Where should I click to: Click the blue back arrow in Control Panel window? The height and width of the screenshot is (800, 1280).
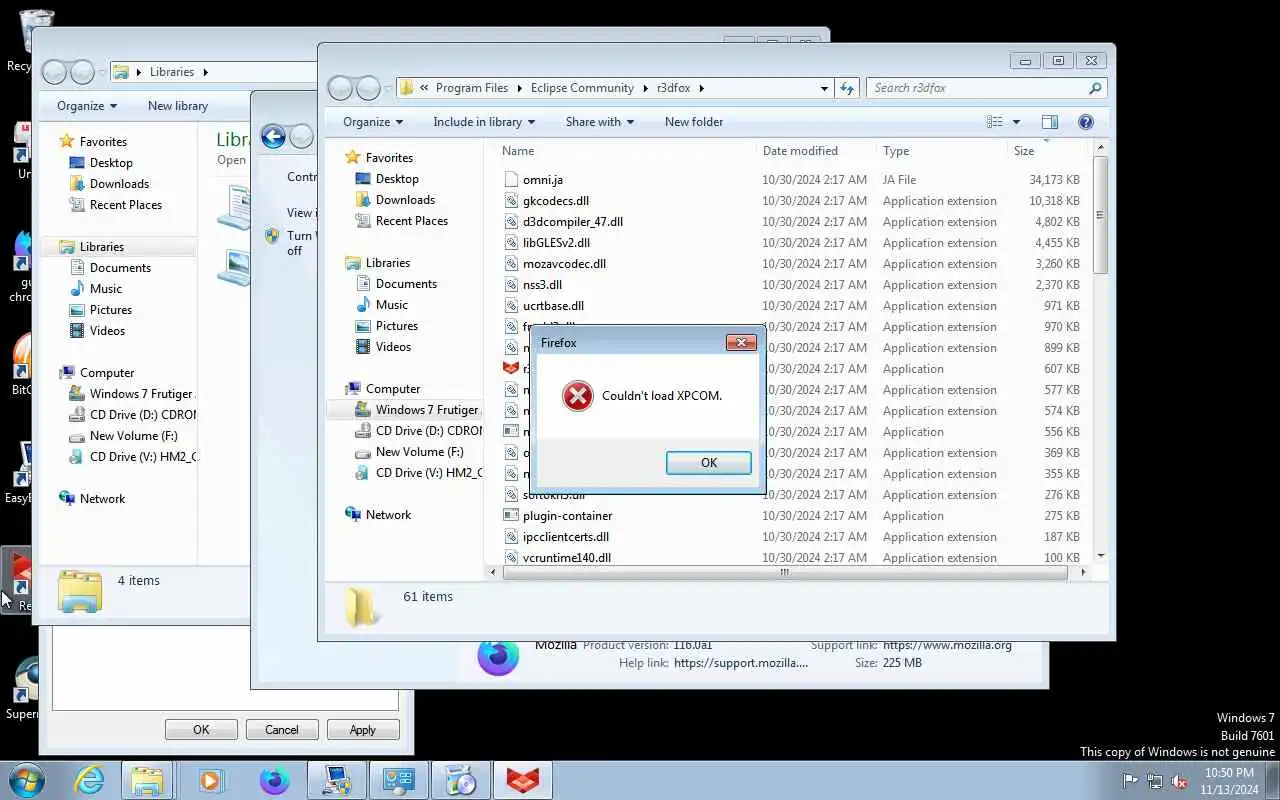(273, 137)
